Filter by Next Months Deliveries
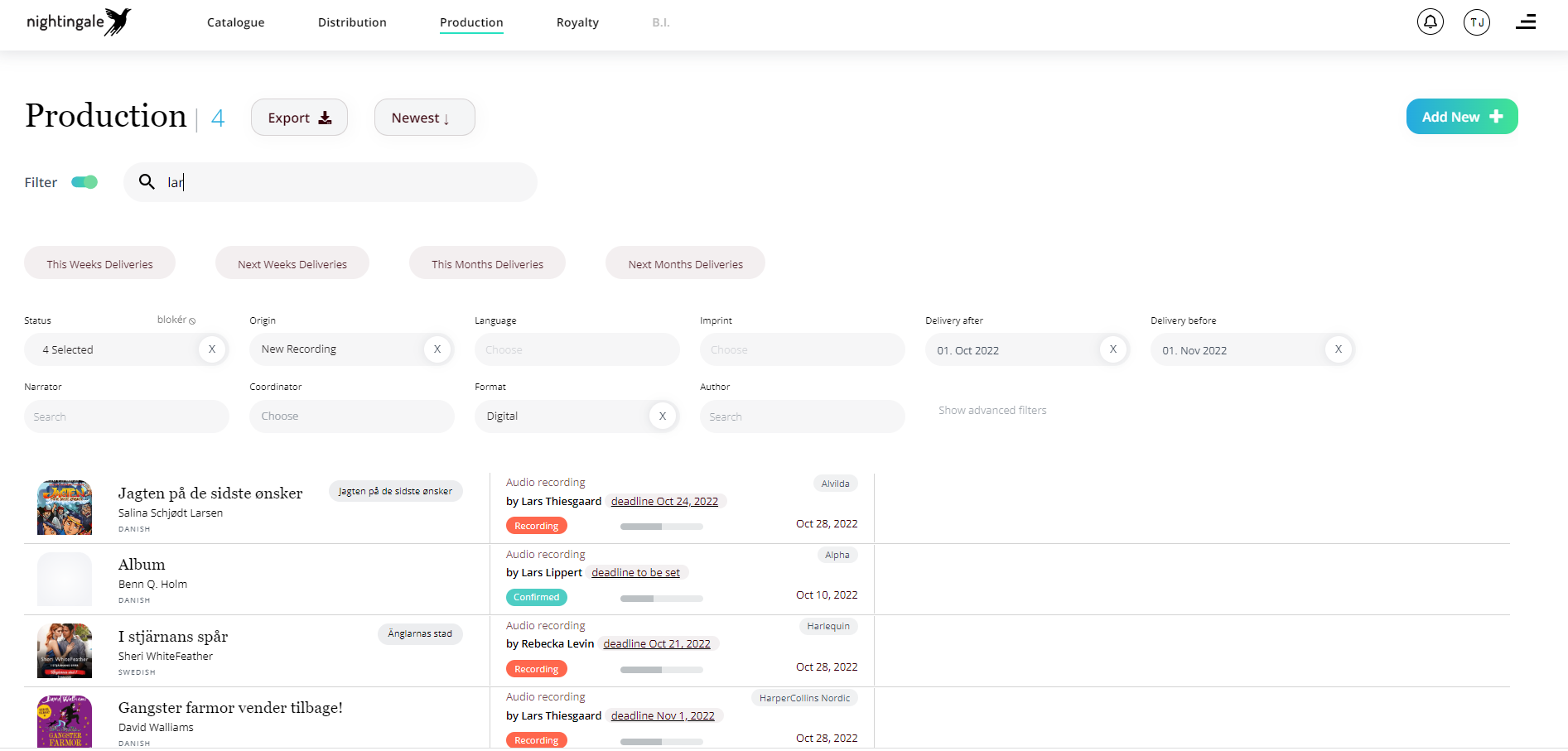This screenshot has width=1568, height=751. click(x=685, y=263)
